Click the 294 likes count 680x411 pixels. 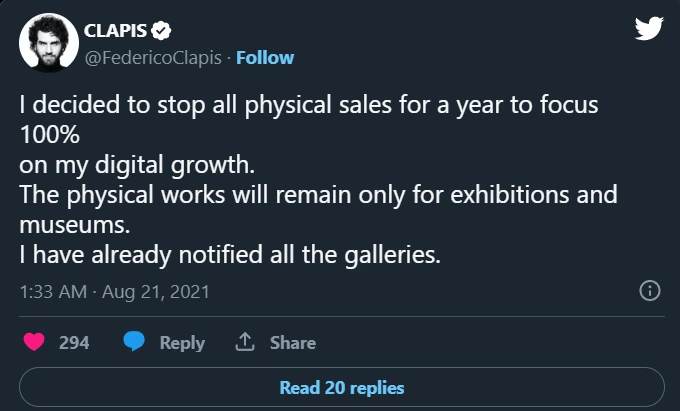(x=74, y=342)
